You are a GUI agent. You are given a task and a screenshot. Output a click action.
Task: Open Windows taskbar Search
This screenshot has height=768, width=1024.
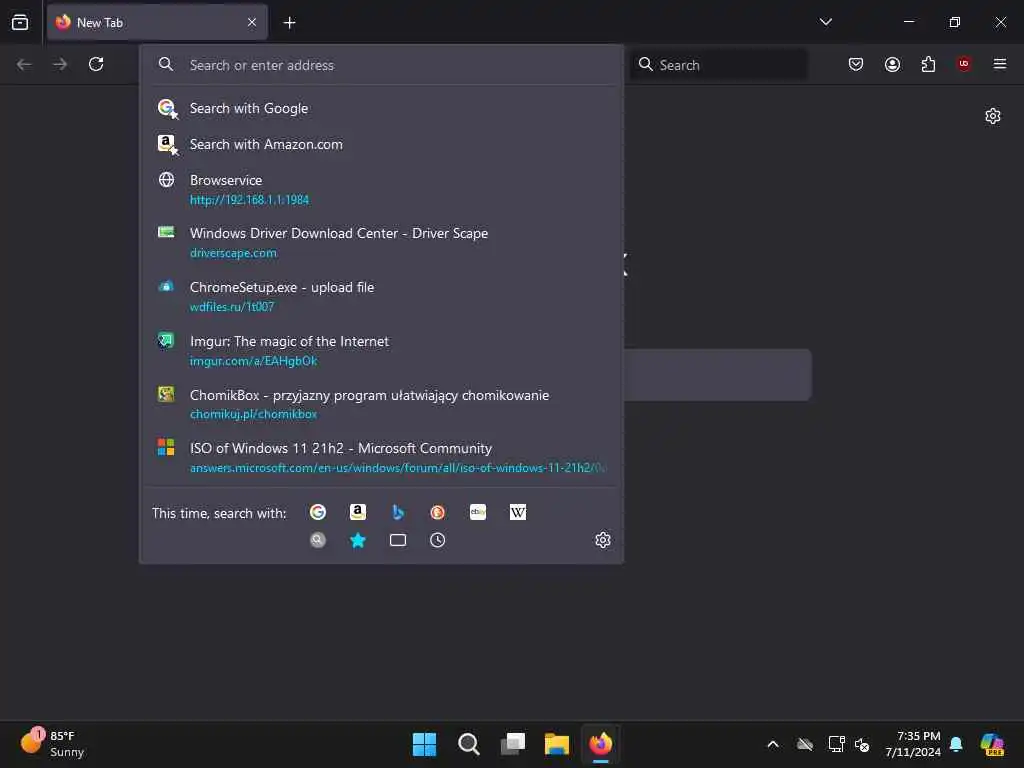click(468, 744)
